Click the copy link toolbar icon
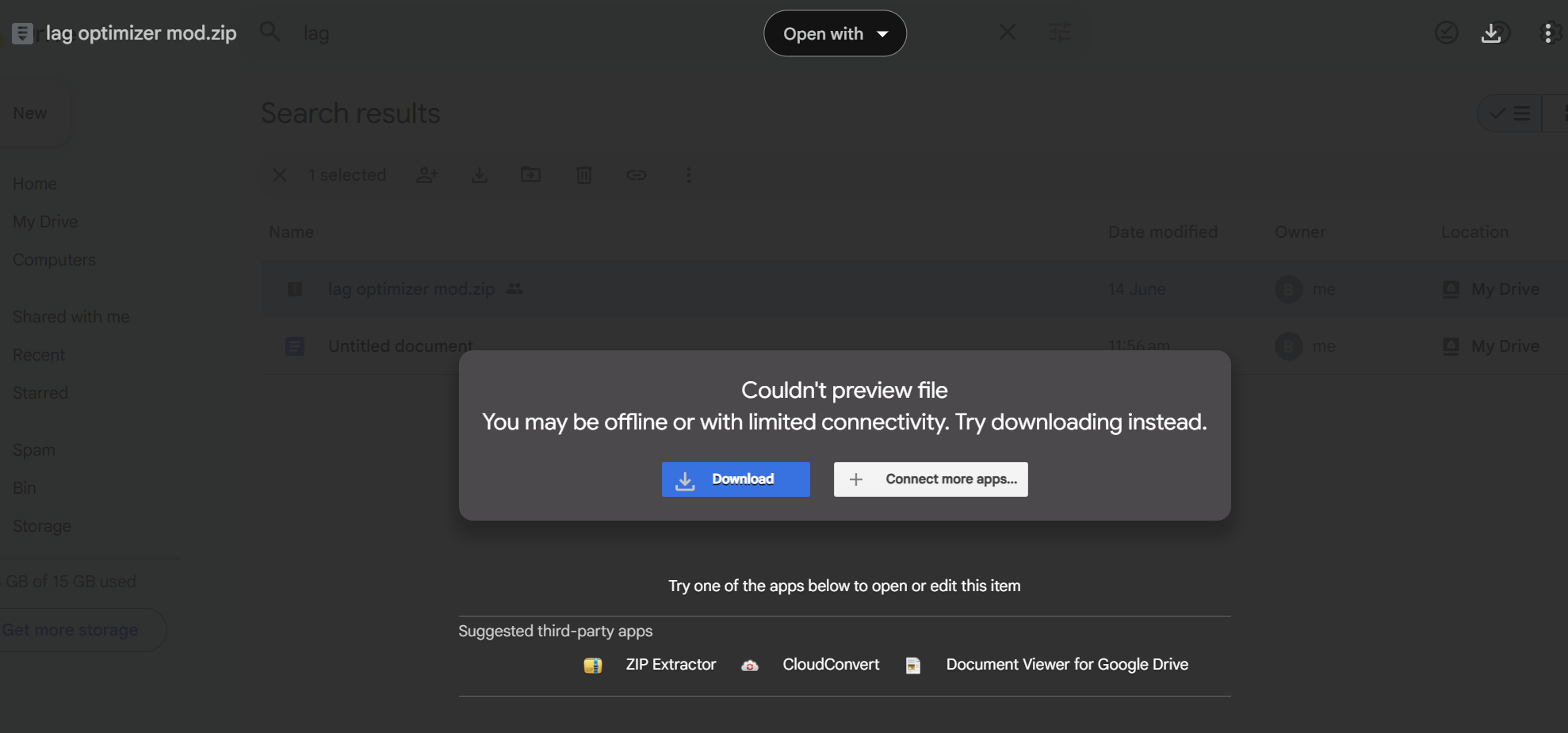 pyautogui.click(x=637, y=175)
